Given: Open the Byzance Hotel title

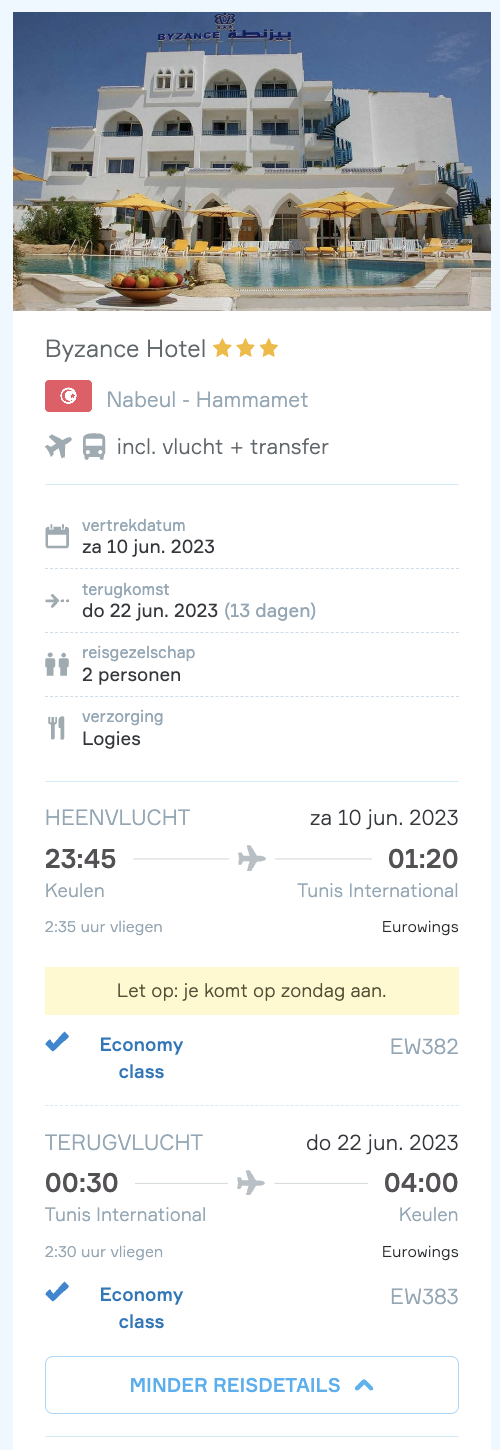Looking at the screenshot, I should pyautogui.click(x=125, y=348).
